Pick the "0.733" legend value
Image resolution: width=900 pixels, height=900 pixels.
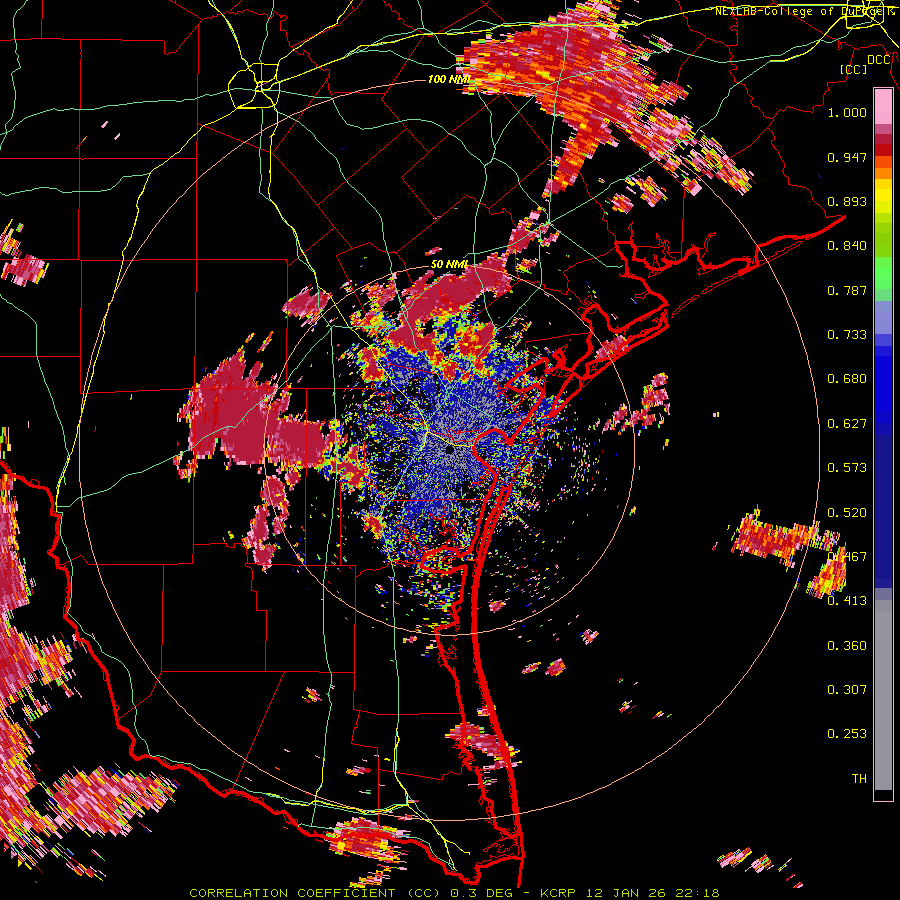pos(847,335)
